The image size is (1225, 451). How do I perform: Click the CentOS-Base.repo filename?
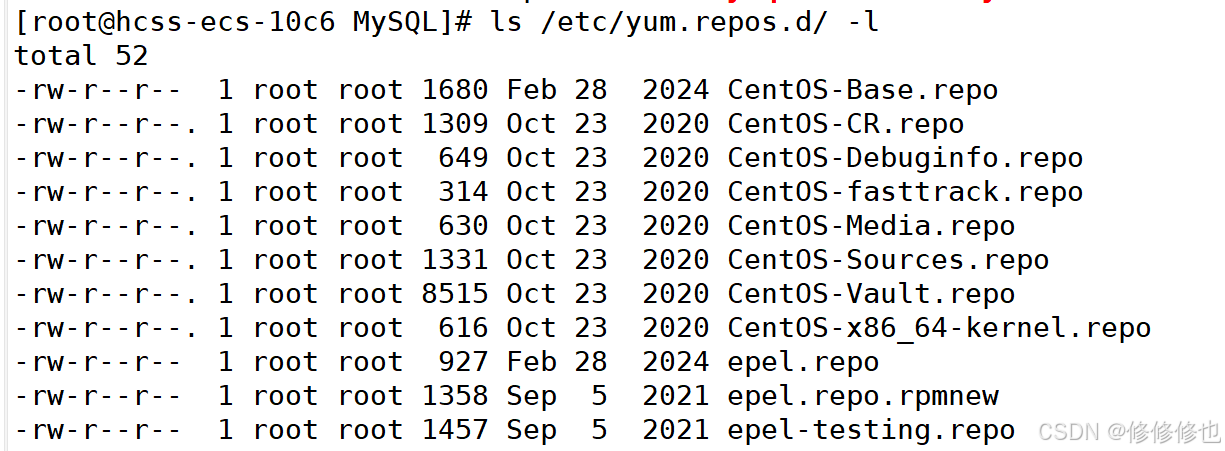[x=862, y=90]
